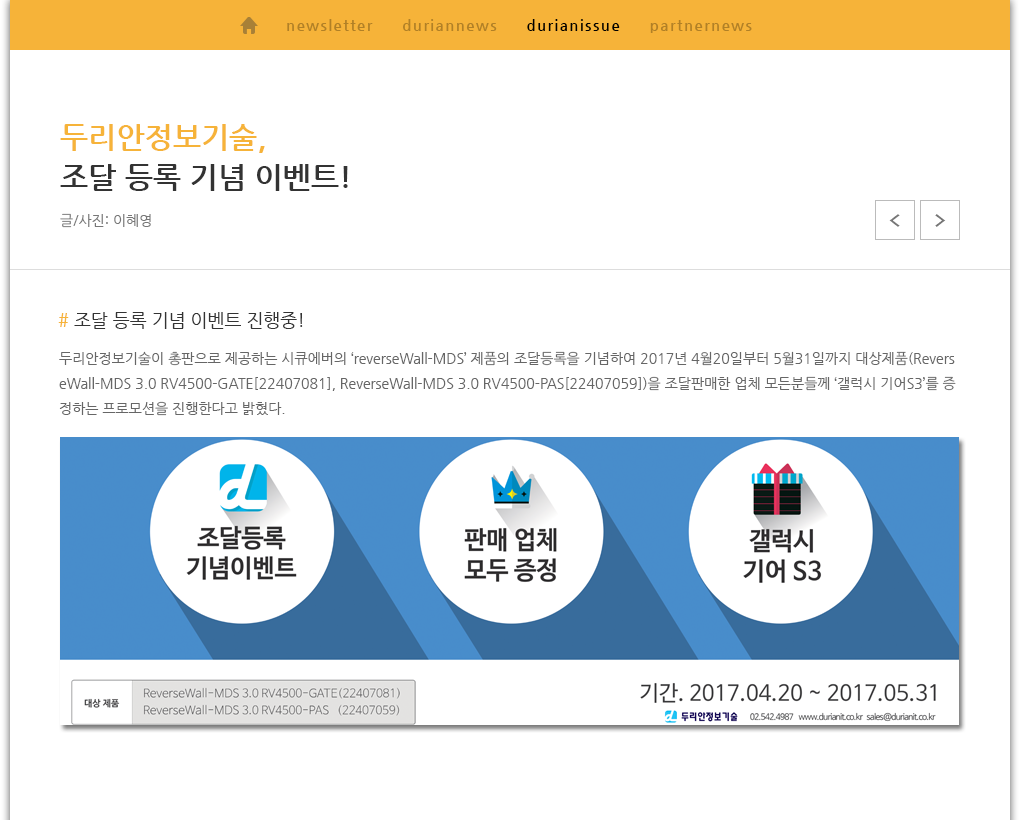Click the '조달등록 기념이벤트' circle text
The image size is (1020, 820).
tap(241, 553)
